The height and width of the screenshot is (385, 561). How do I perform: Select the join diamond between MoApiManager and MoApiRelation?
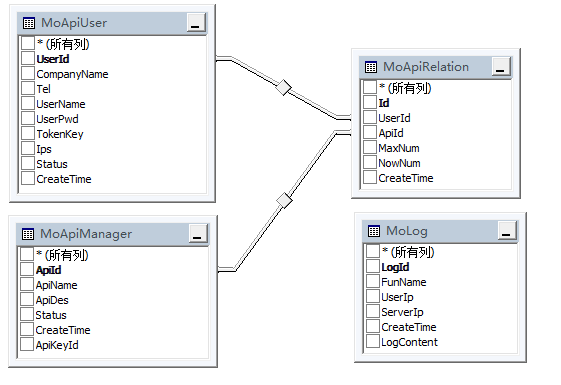[x=284, y=200]
